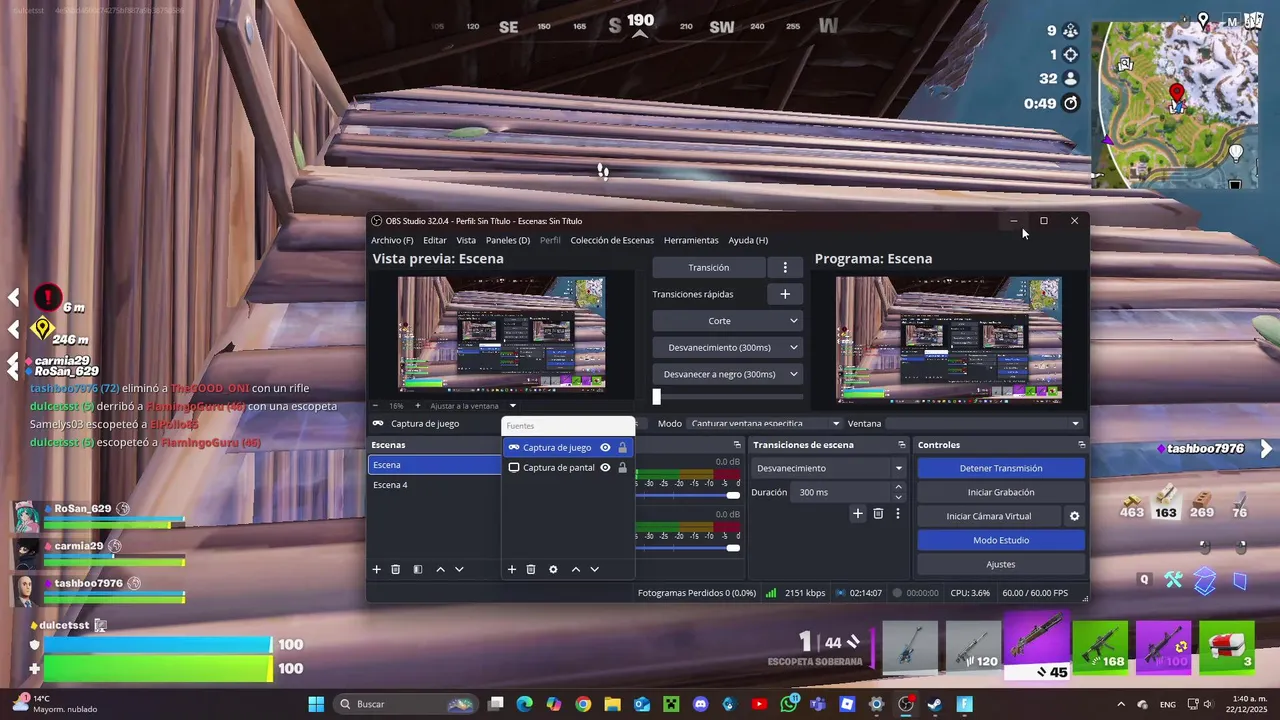Toggle lock on Captura de pantal source
1280x720 pixels.
[x=622, y=467]
